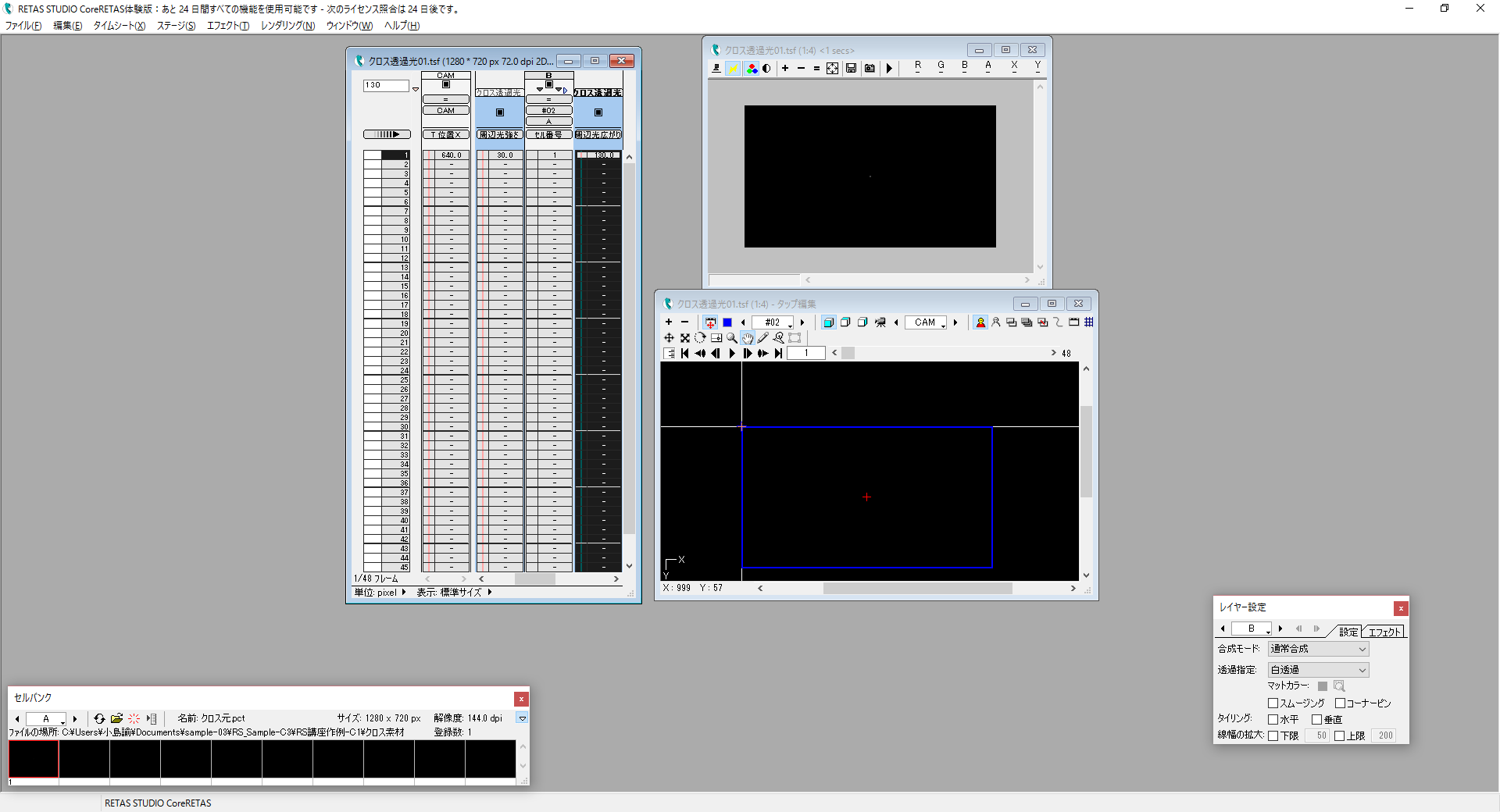This screenshot has height=812, width=1500.
Task: Play the animation in tap editor
Action: click(x=732, y=354)
